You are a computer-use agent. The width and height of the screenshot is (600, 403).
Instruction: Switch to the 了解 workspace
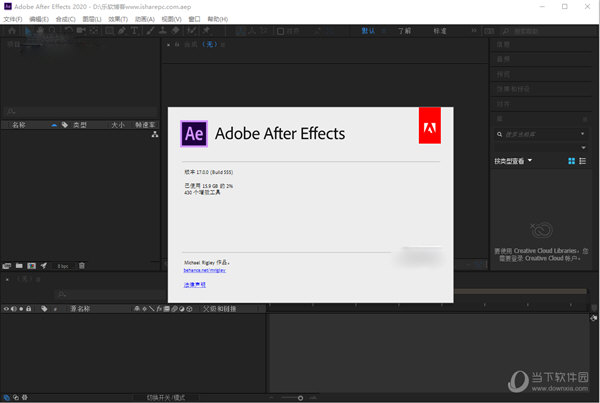click(x=404, y=31)
